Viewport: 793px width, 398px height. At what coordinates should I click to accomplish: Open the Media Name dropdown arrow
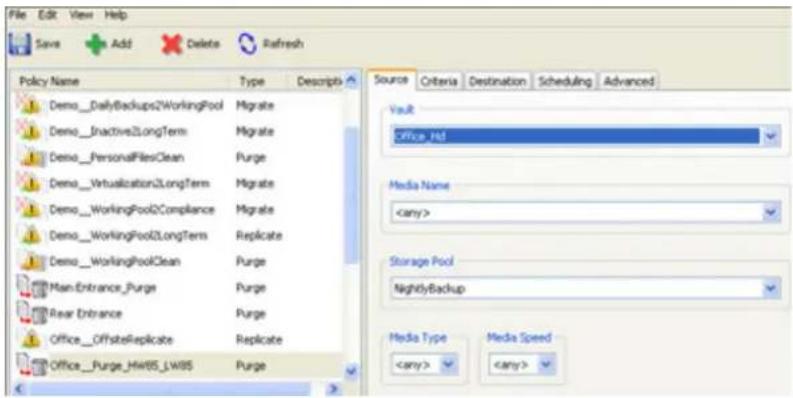point(771,213)
